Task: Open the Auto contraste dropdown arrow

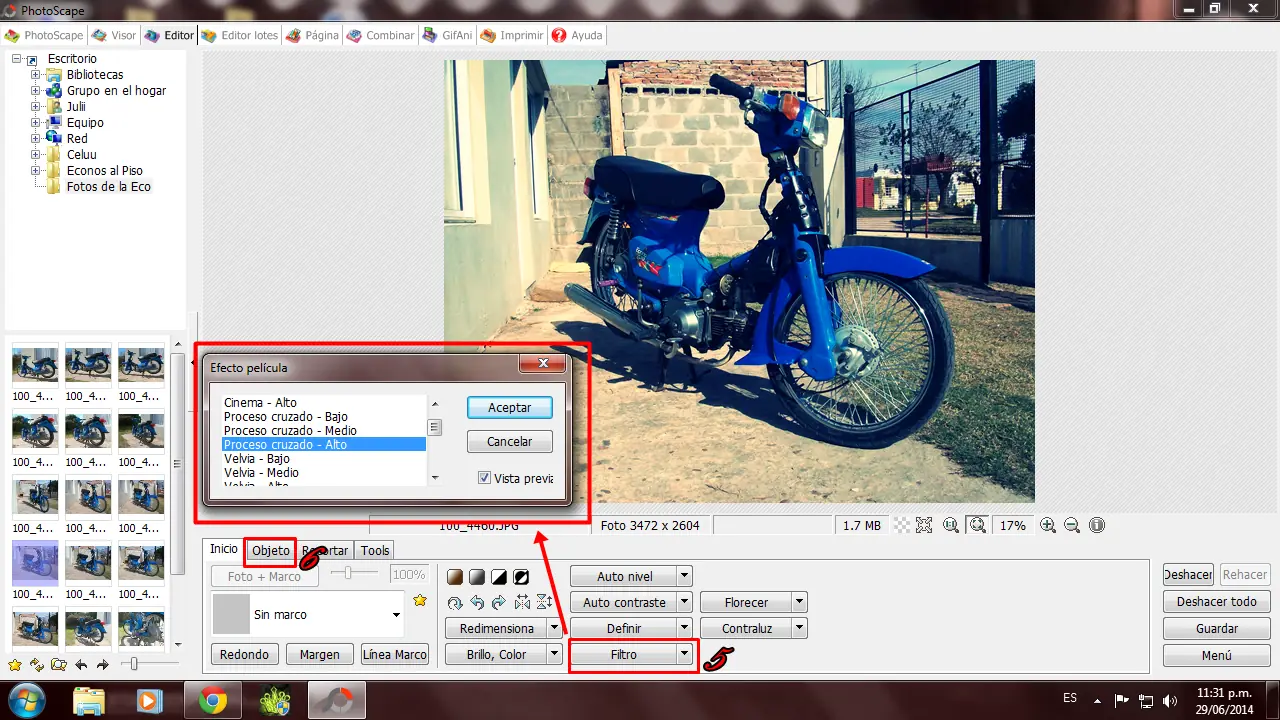Action: click(x=684, y=602)
